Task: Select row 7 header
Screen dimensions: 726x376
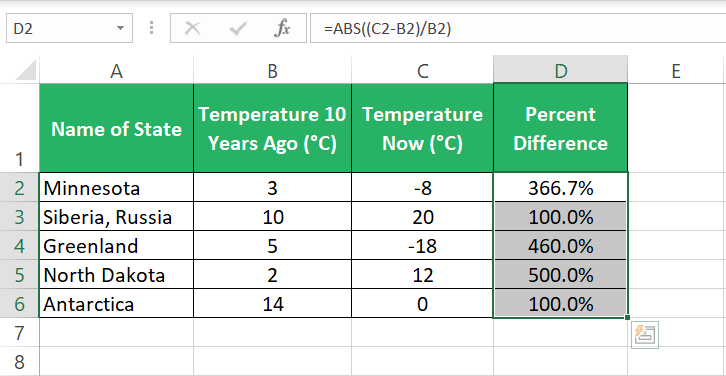Action: pos(19,332)
